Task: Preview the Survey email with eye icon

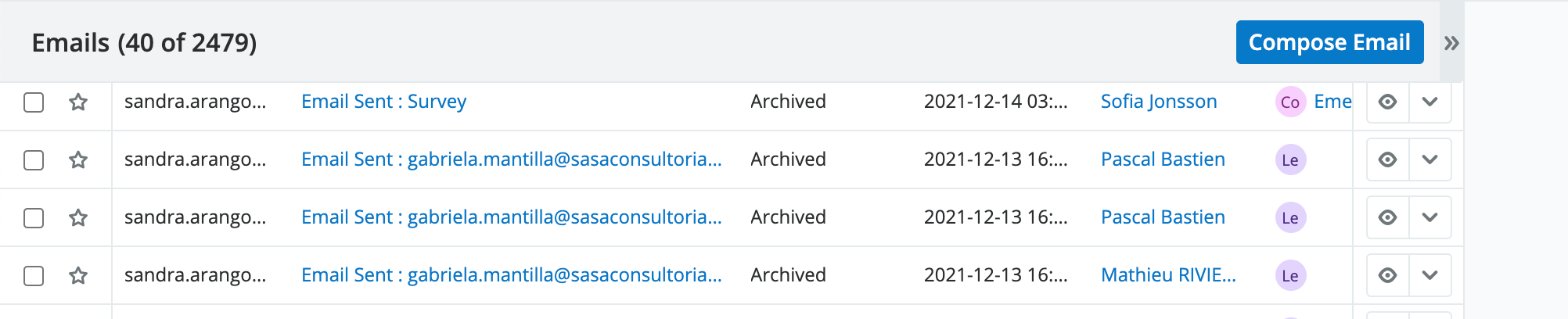Action: [x=1387, y=102]
